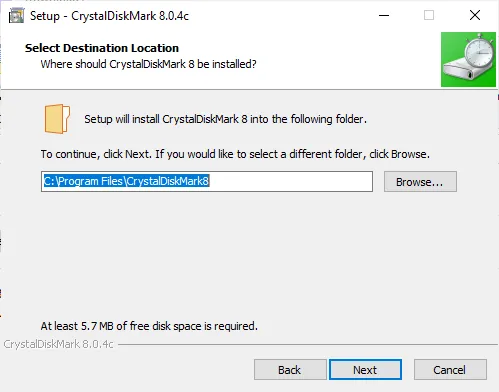Click the Setup - CrystalDiskMark 8.0.4c window title
Image resolution: width=499 pixels, height=392 pixels.
[x=109, y=16]
